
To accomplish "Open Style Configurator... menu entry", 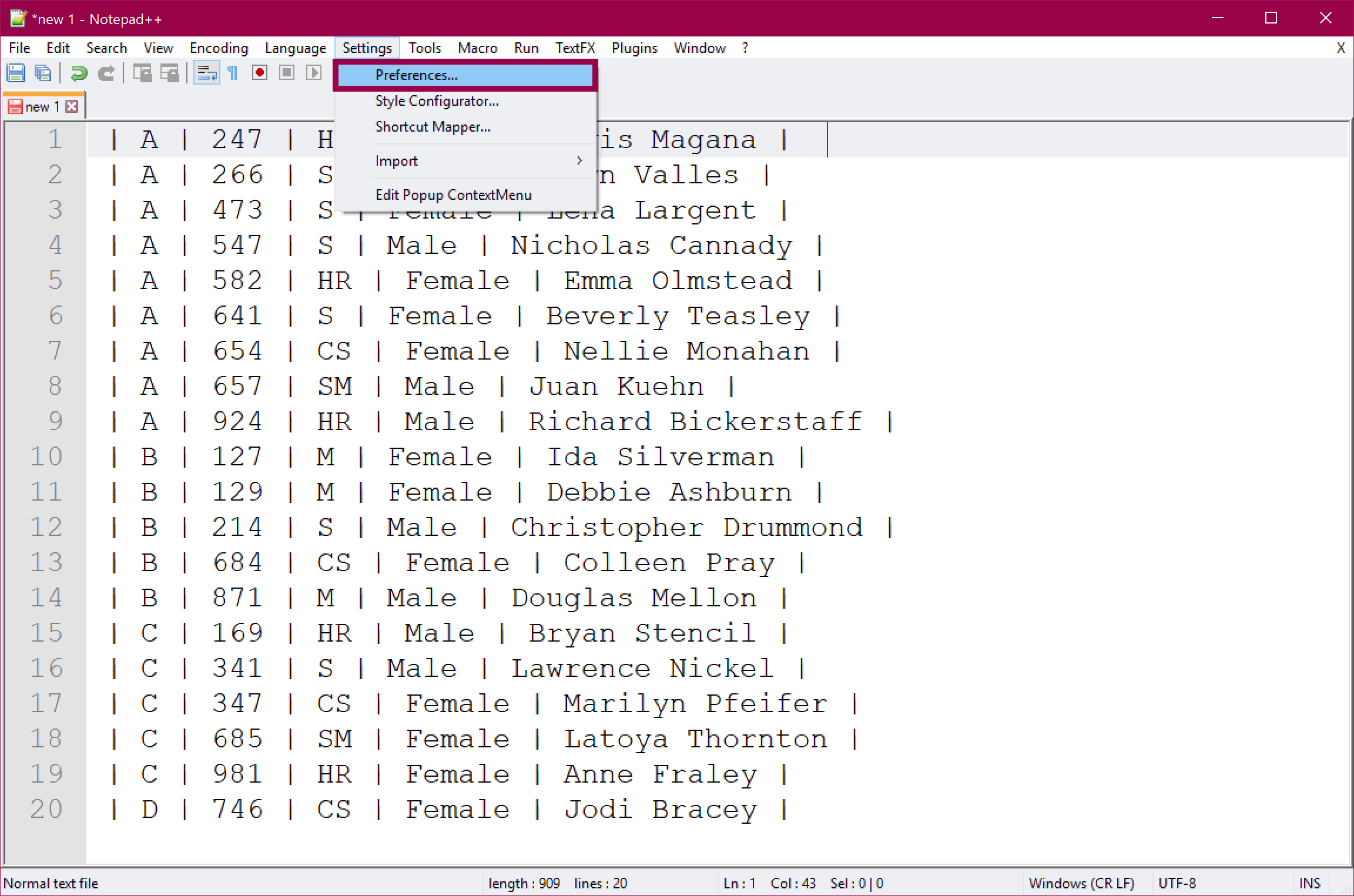I will coord(437,101).
